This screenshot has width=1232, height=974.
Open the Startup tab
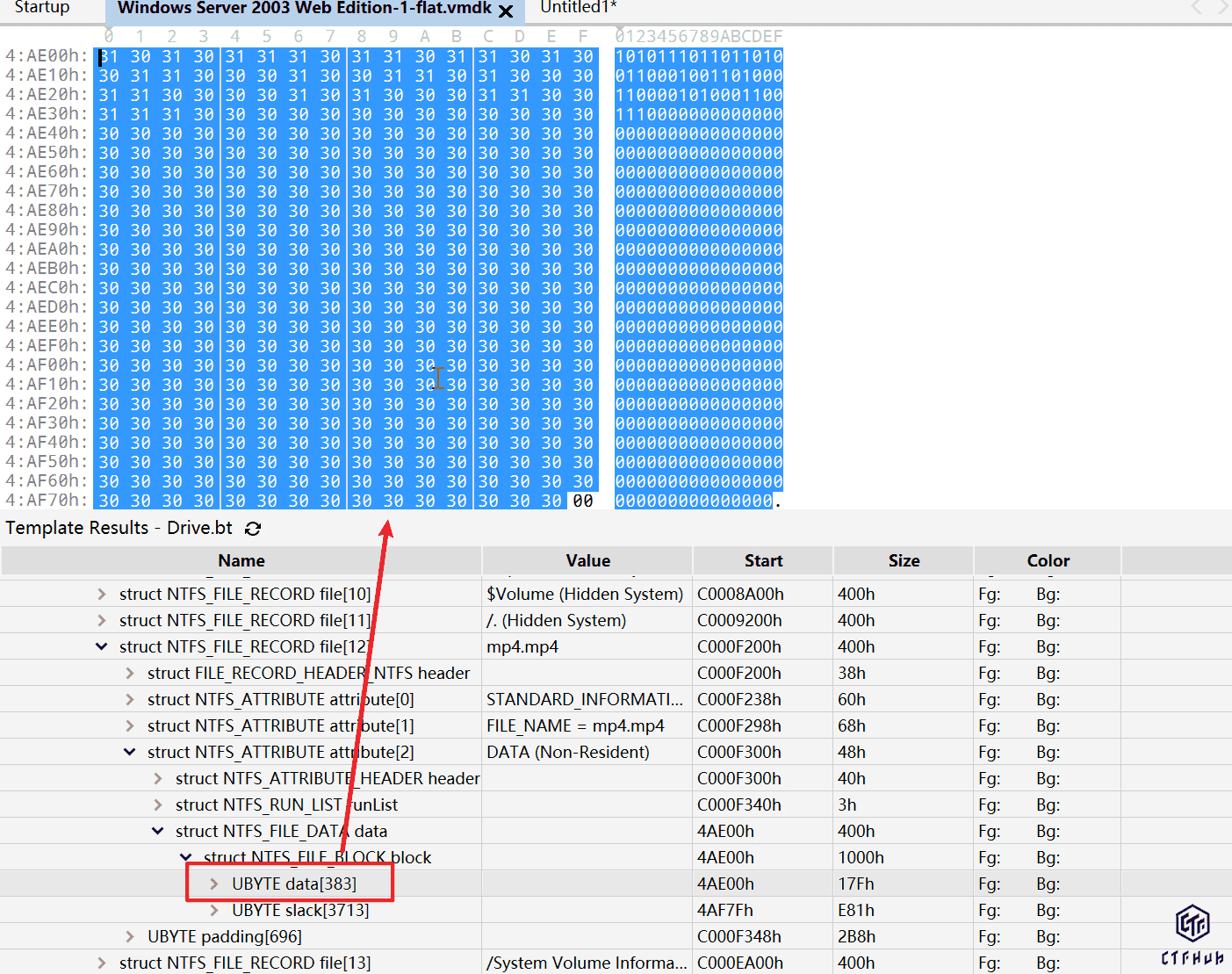(41, 8)
